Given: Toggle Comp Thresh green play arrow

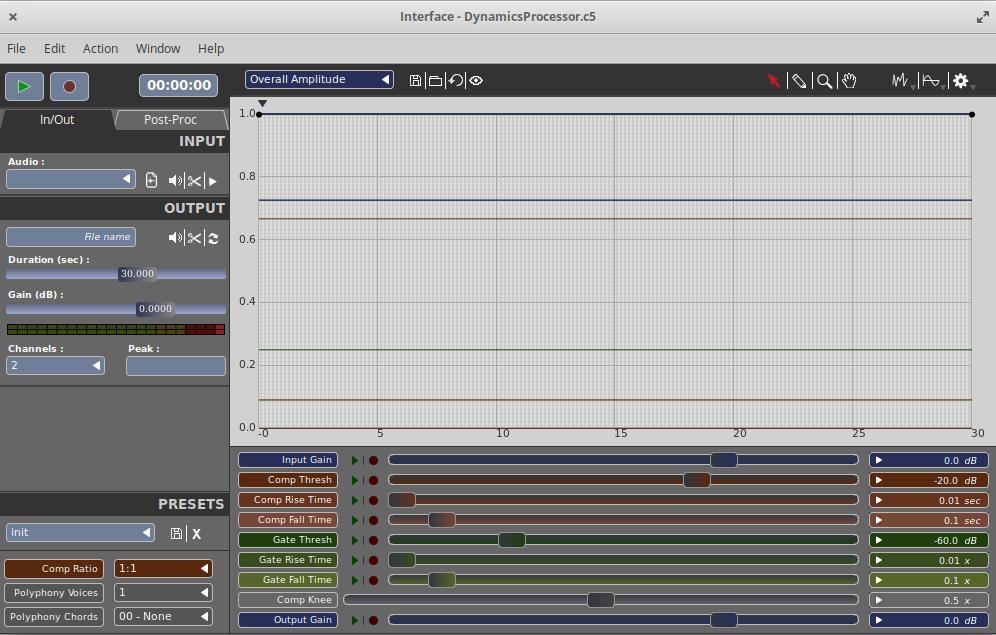Looking at the screenshot, I should (x=355, y=480).
